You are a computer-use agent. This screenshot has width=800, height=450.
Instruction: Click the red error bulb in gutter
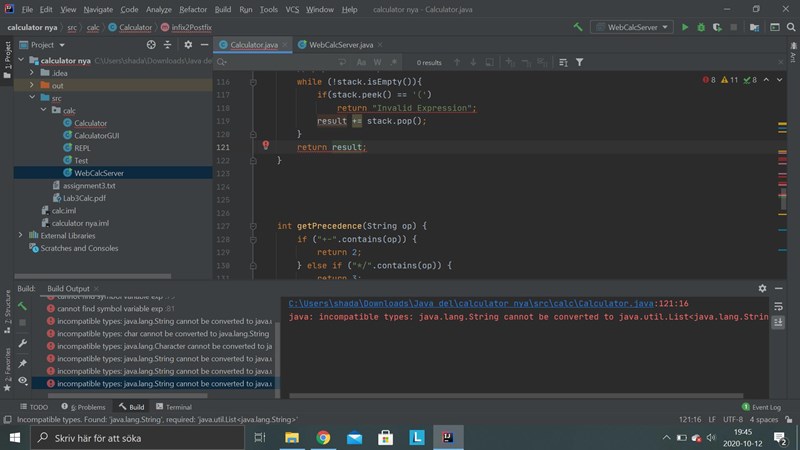click(x=266, y=146)
